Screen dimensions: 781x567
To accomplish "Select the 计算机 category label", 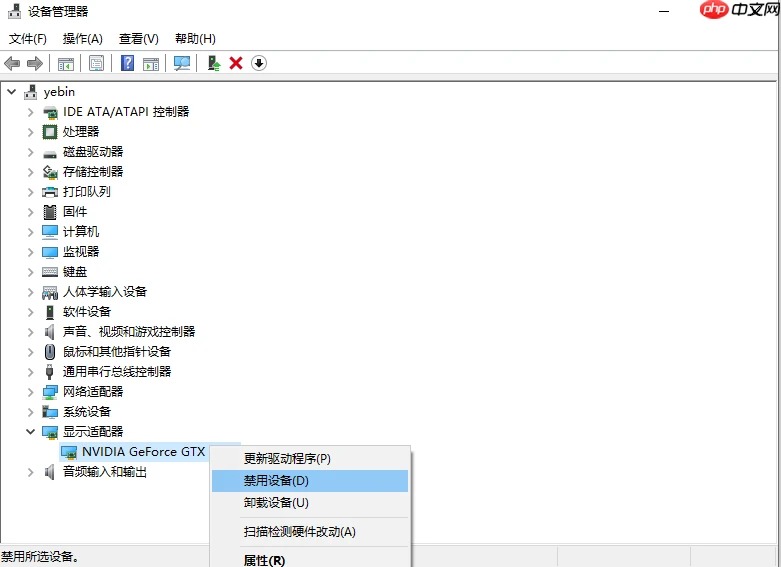I will coord(81,232).
